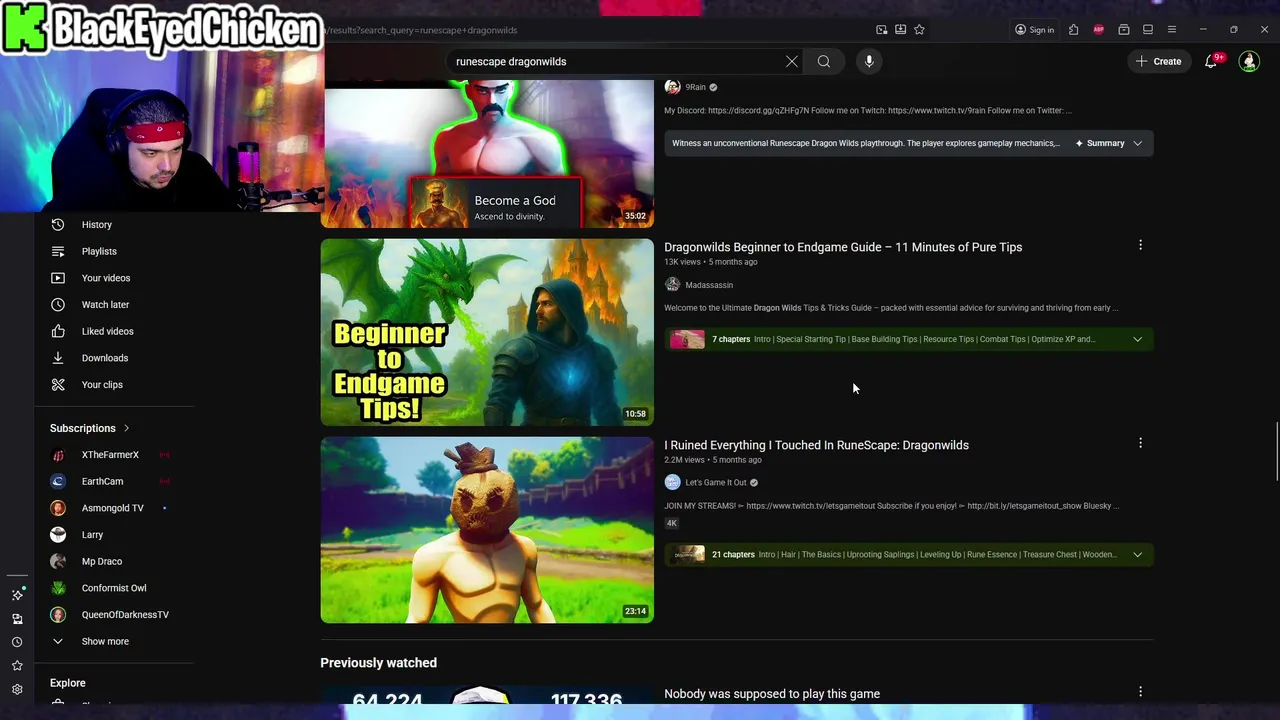
Task: Open the browser sidebar sparkle AI icon
Action: click(x=17, y=595)
